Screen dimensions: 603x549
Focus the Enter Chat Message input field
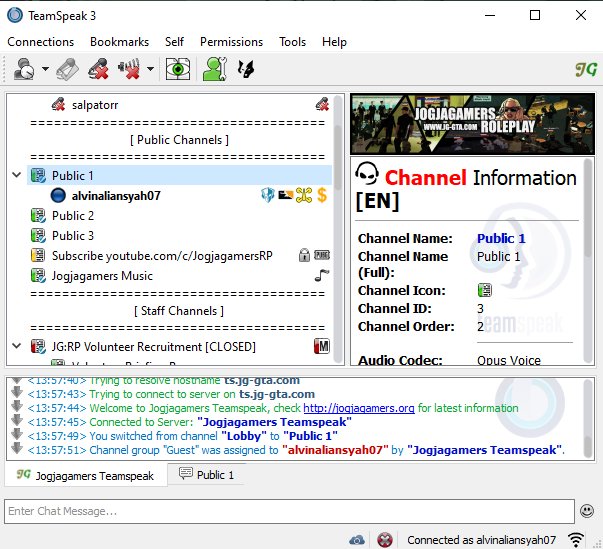(x=290, y=511)
